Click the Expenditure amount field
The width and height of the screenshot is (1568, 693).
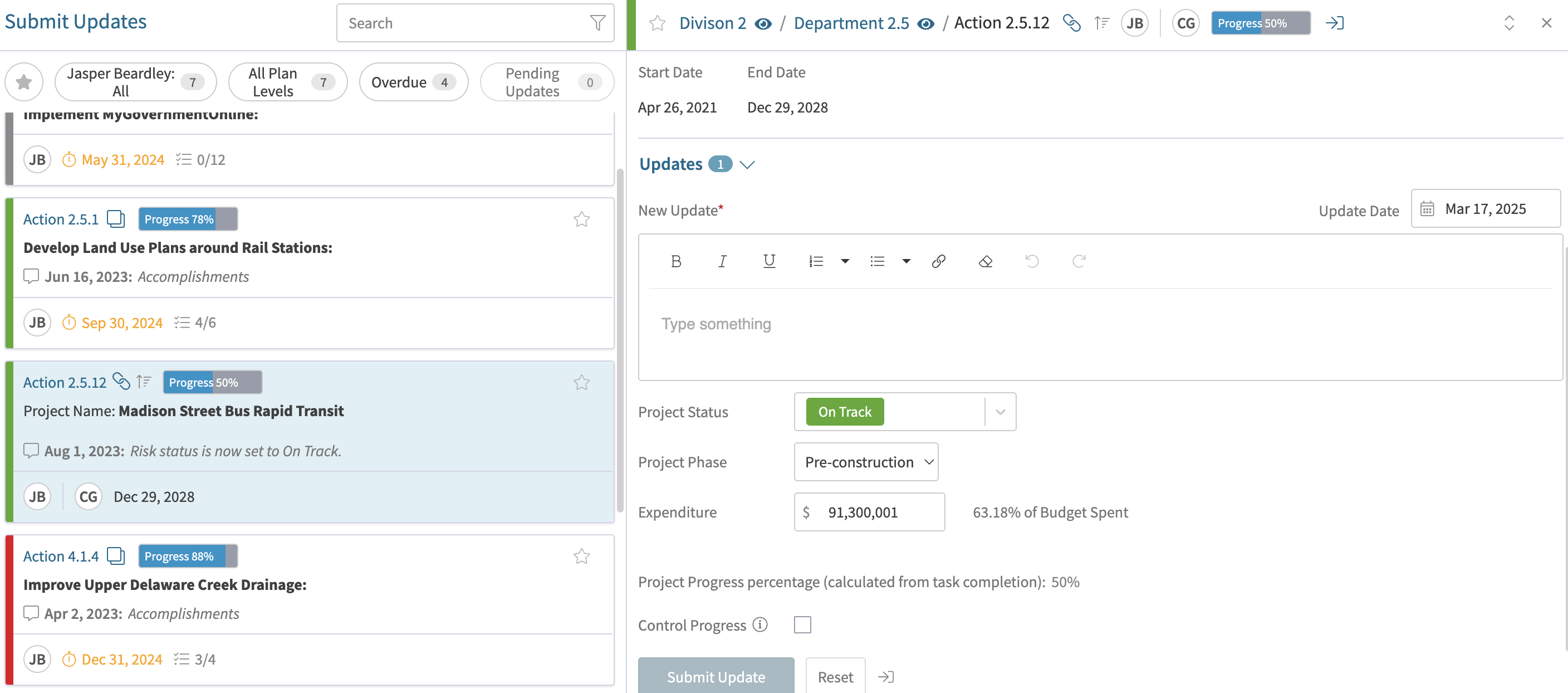[x=869, y=511]
